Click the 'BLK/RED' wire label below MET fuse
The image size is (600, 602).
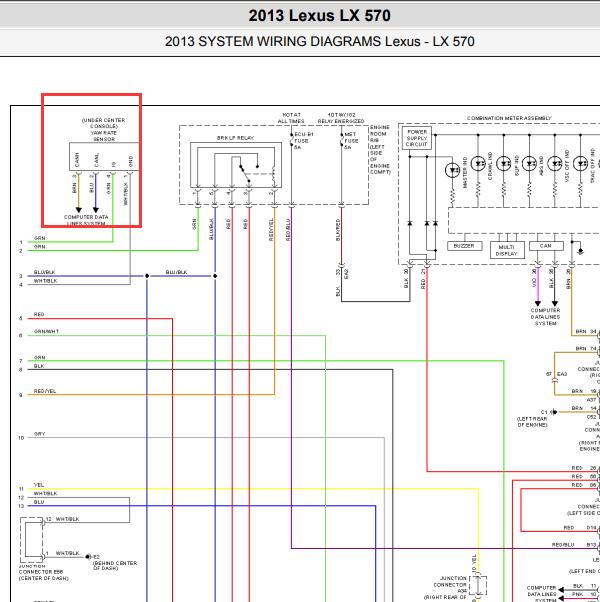click(x=338, y=230)
